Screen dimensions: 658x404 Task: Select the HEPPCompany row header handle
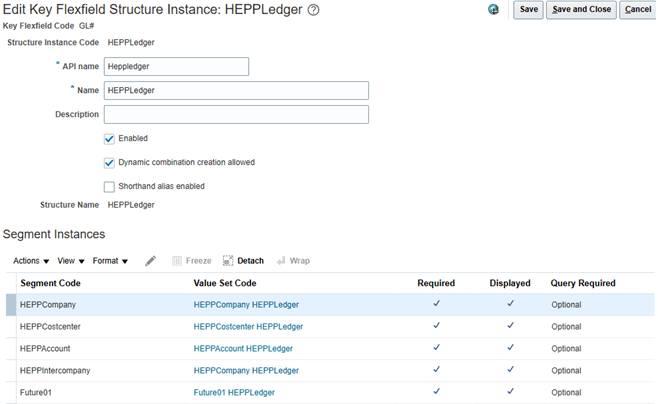click(x=11, y=304)
